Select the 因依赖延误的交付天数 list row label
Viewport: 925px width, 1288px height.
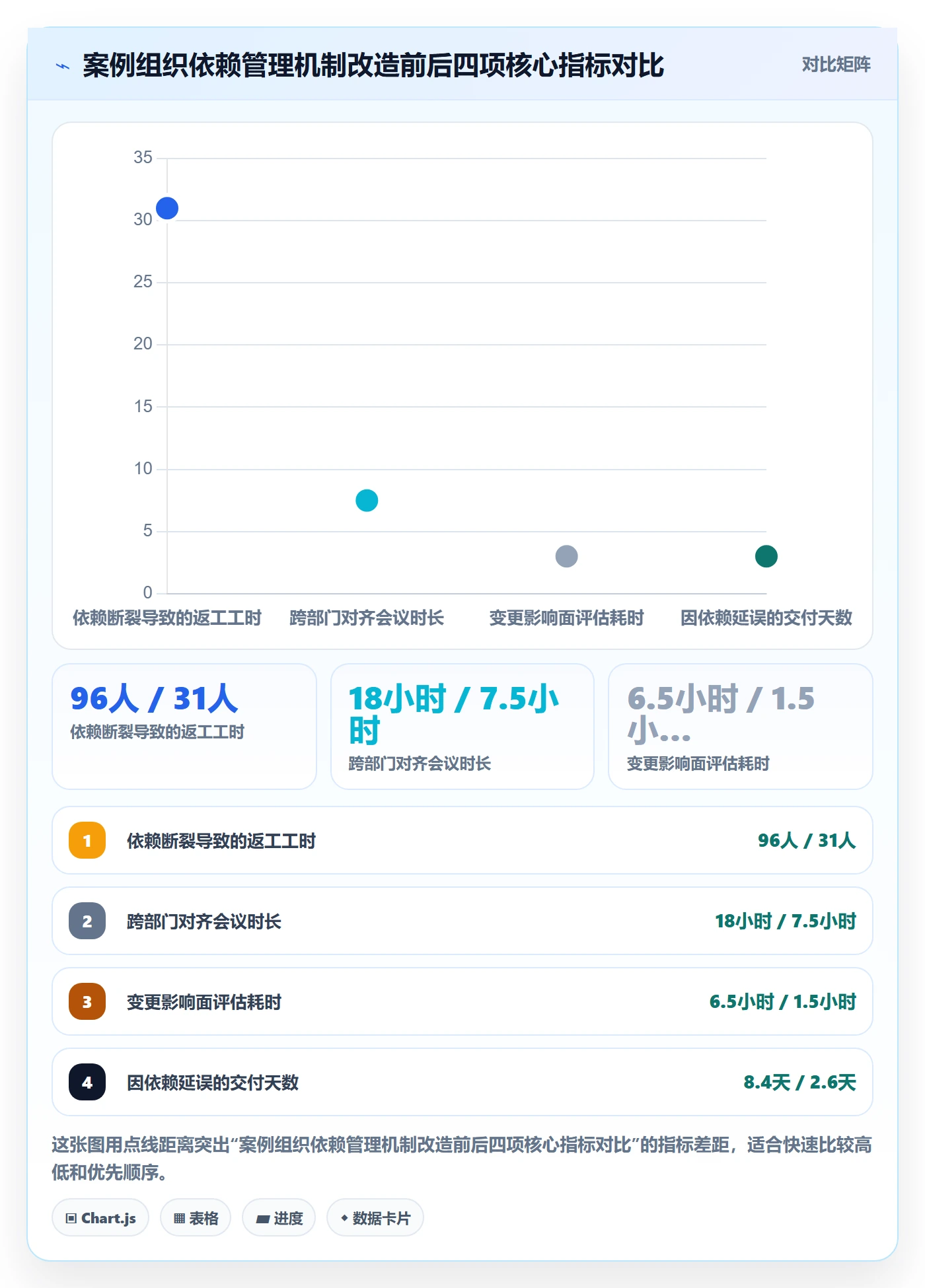213,1083
